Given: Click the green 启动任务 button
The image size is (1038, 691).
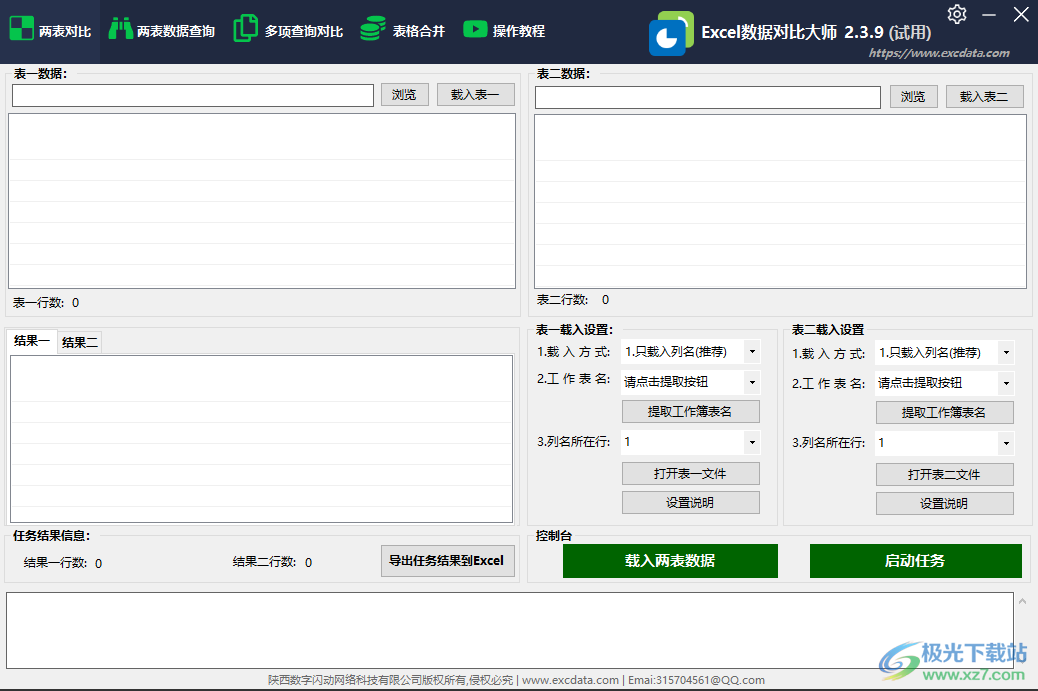Looking at the screenshot, I should click(x=916, y=561).
